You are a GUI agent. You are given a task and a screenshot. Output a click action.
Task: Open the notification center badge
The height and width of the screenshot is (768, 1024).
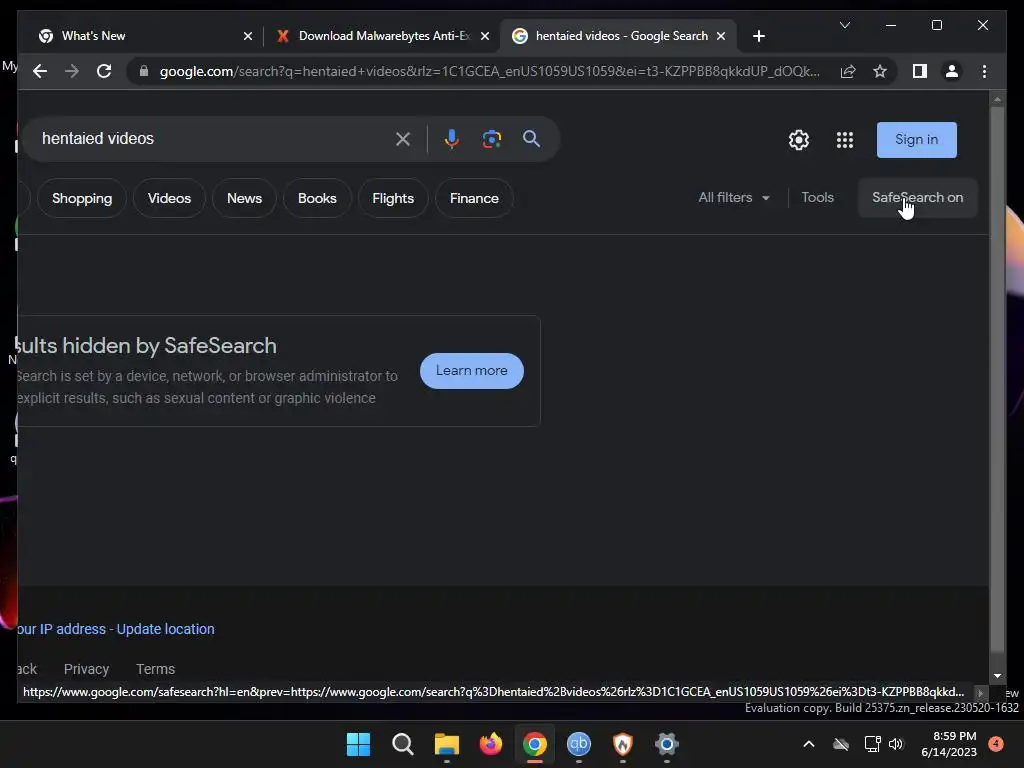[996, 744]
